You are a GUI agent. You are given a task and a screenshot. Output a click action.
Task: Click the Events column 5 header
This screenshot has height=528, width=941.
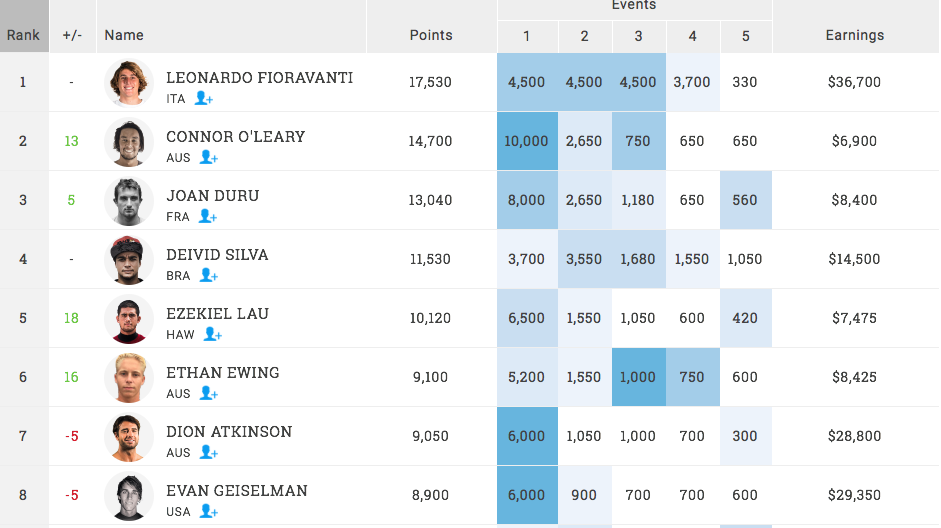click(x=745, y=36)
